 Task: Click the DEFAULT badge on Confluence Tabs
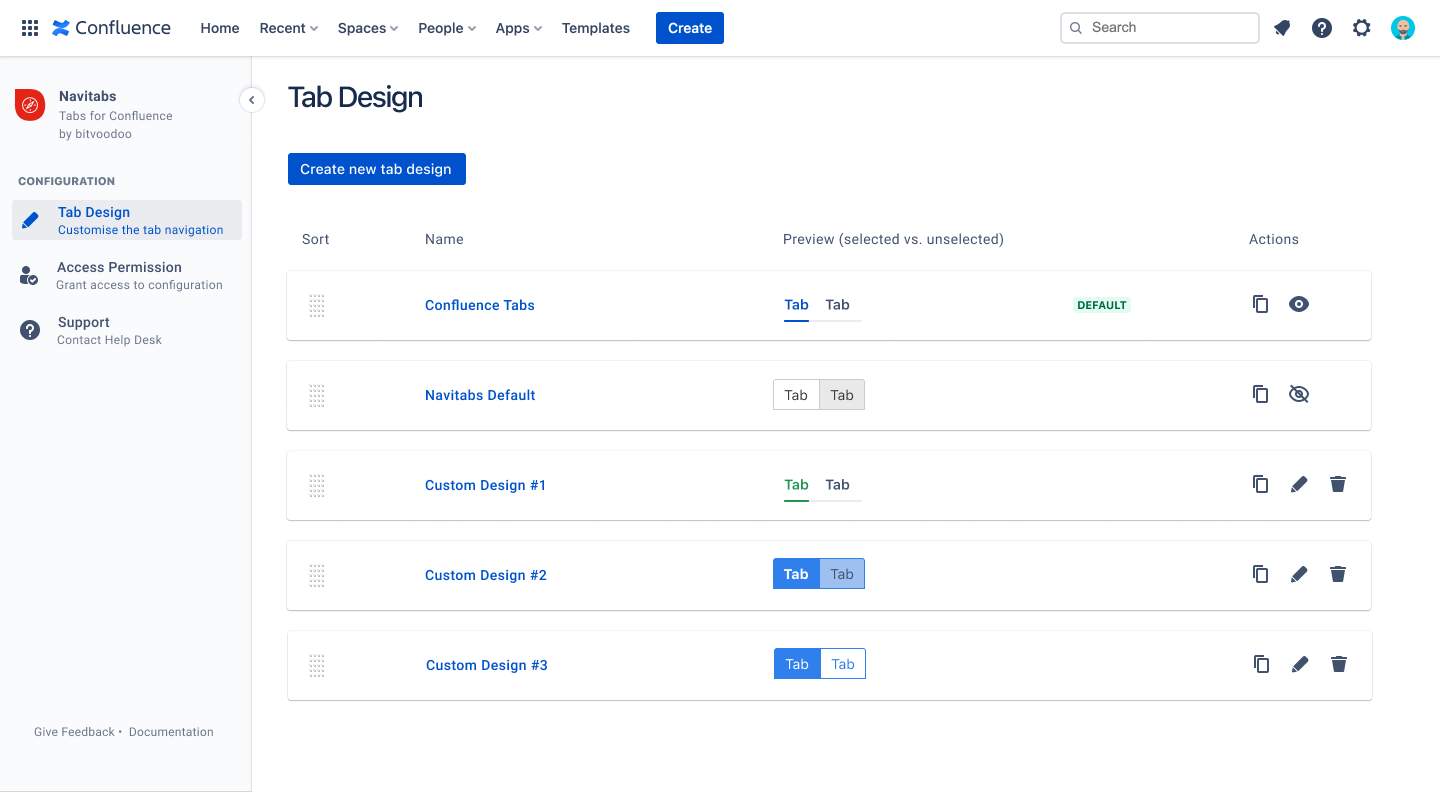[1102, 305]
